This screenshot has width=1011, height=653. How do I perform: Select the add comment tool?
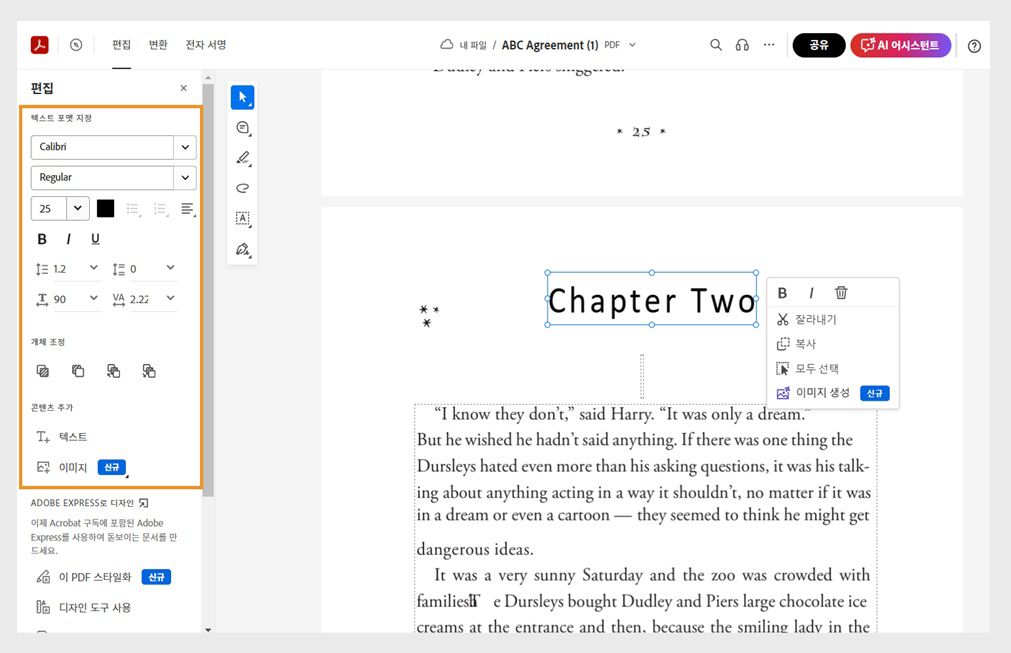[242, 128]
